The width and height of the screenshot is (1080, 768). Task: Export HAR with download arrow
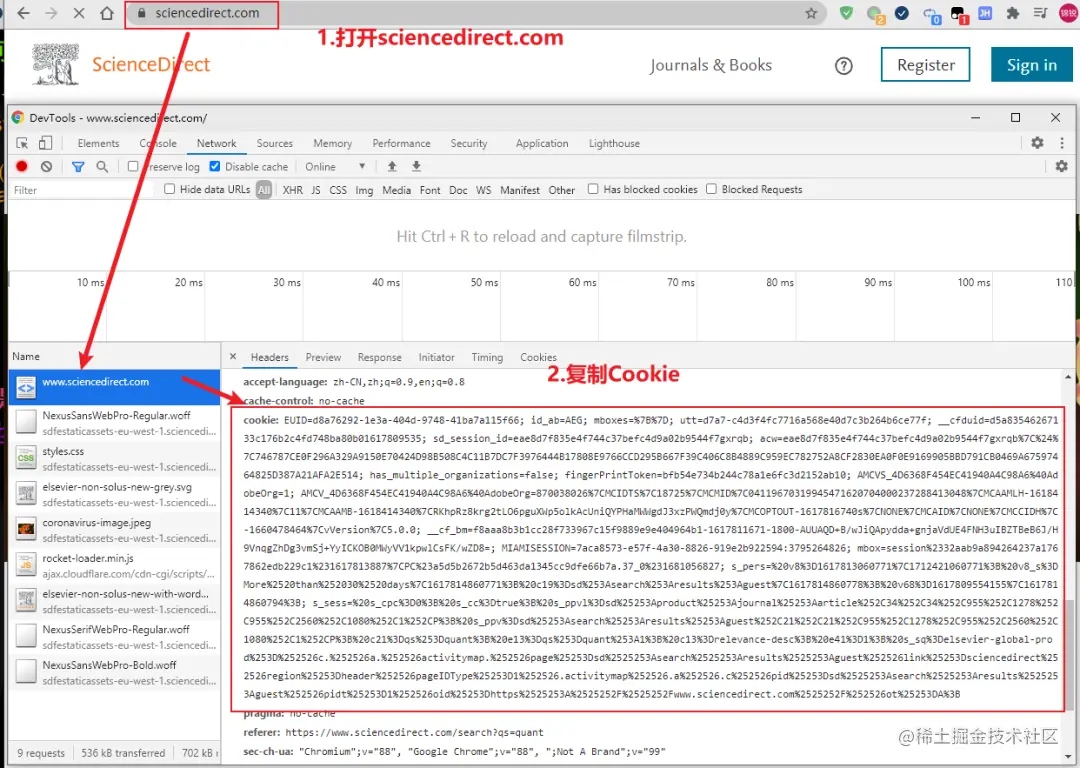416,167
